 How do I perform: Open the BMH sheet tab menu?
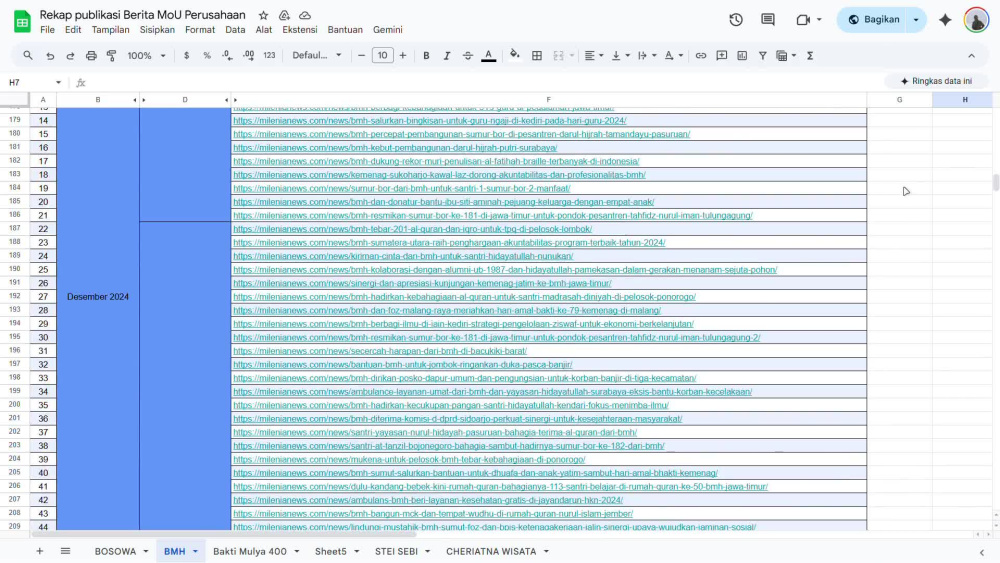point(195,552)
